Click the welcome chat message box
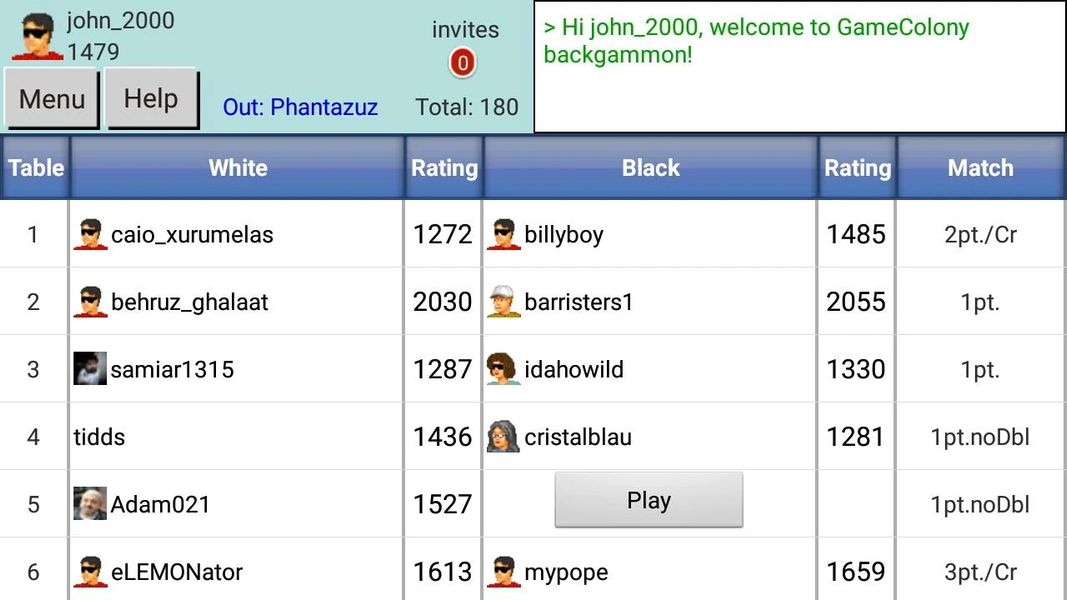Viewport: 1067px width, 600px height. click(800, 66)
